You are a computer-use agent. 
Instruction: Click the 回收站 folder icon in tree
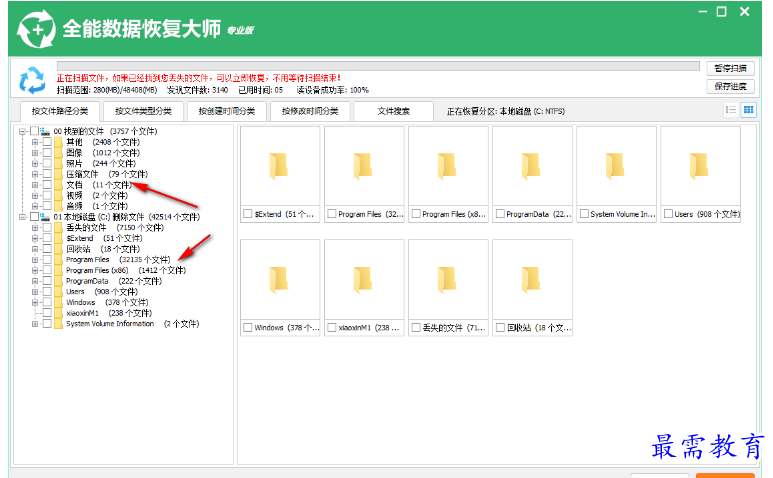click(59, 249)
